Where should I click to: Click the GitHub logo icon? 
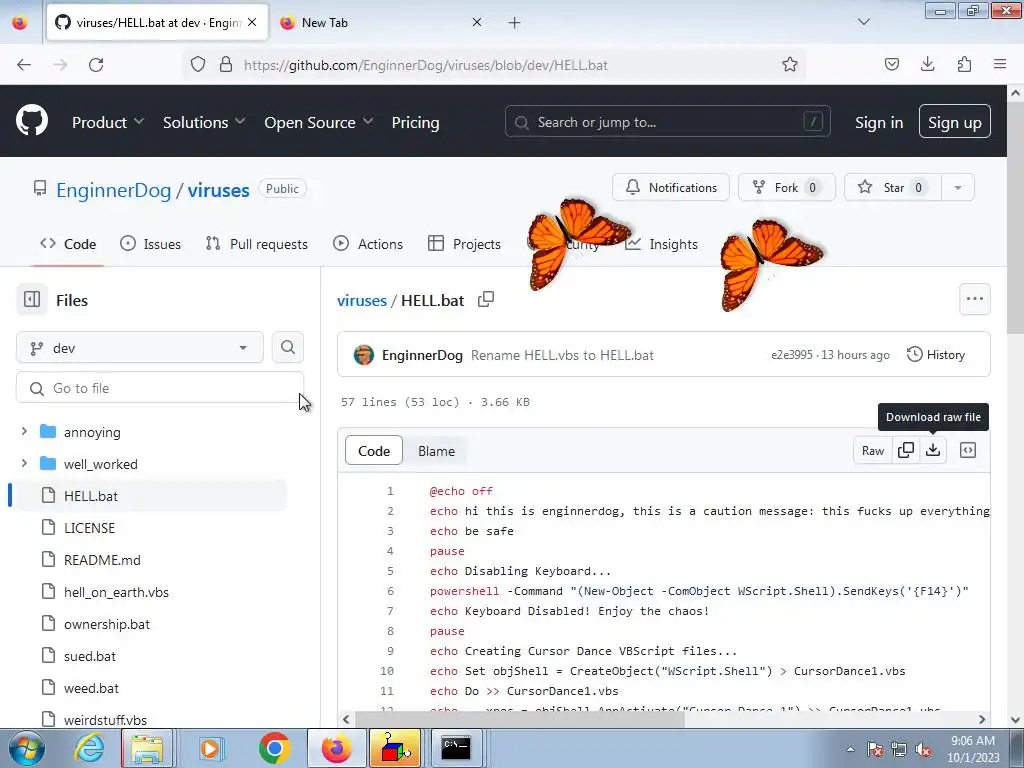[31, 121]
